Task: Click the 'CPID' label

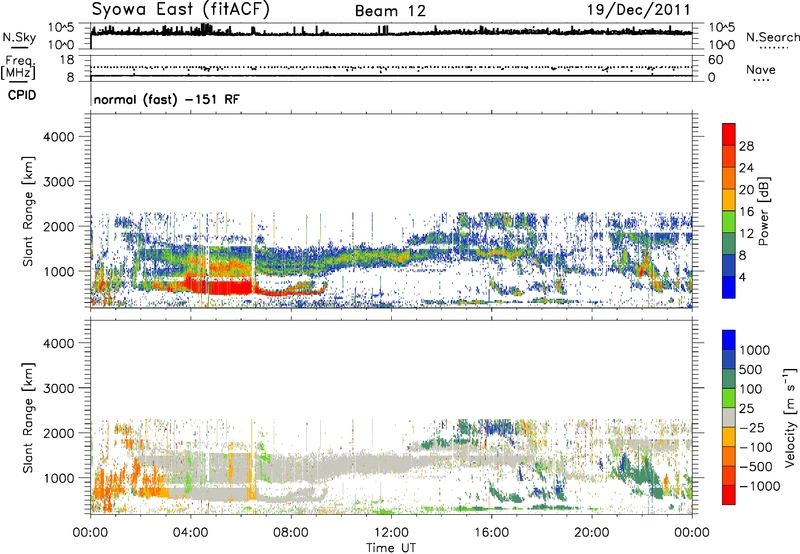Action: 22,95
